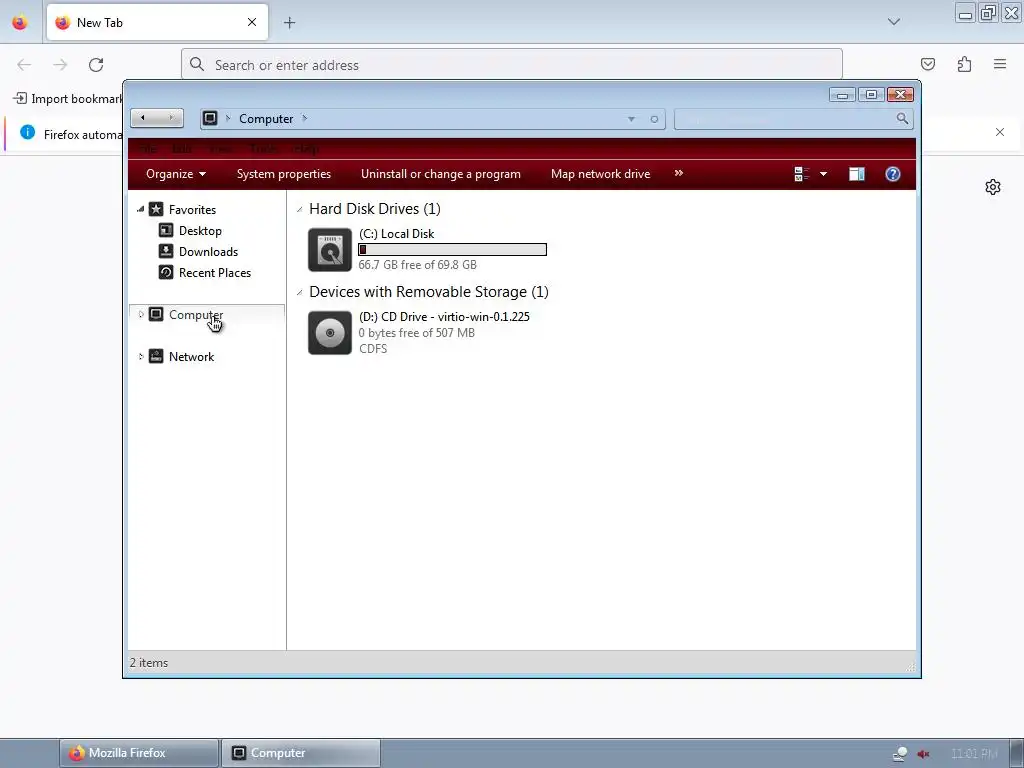This screenshot has width=1024, height=768.
Task: Open view options dropdown arrow
Action: (824, 174)
